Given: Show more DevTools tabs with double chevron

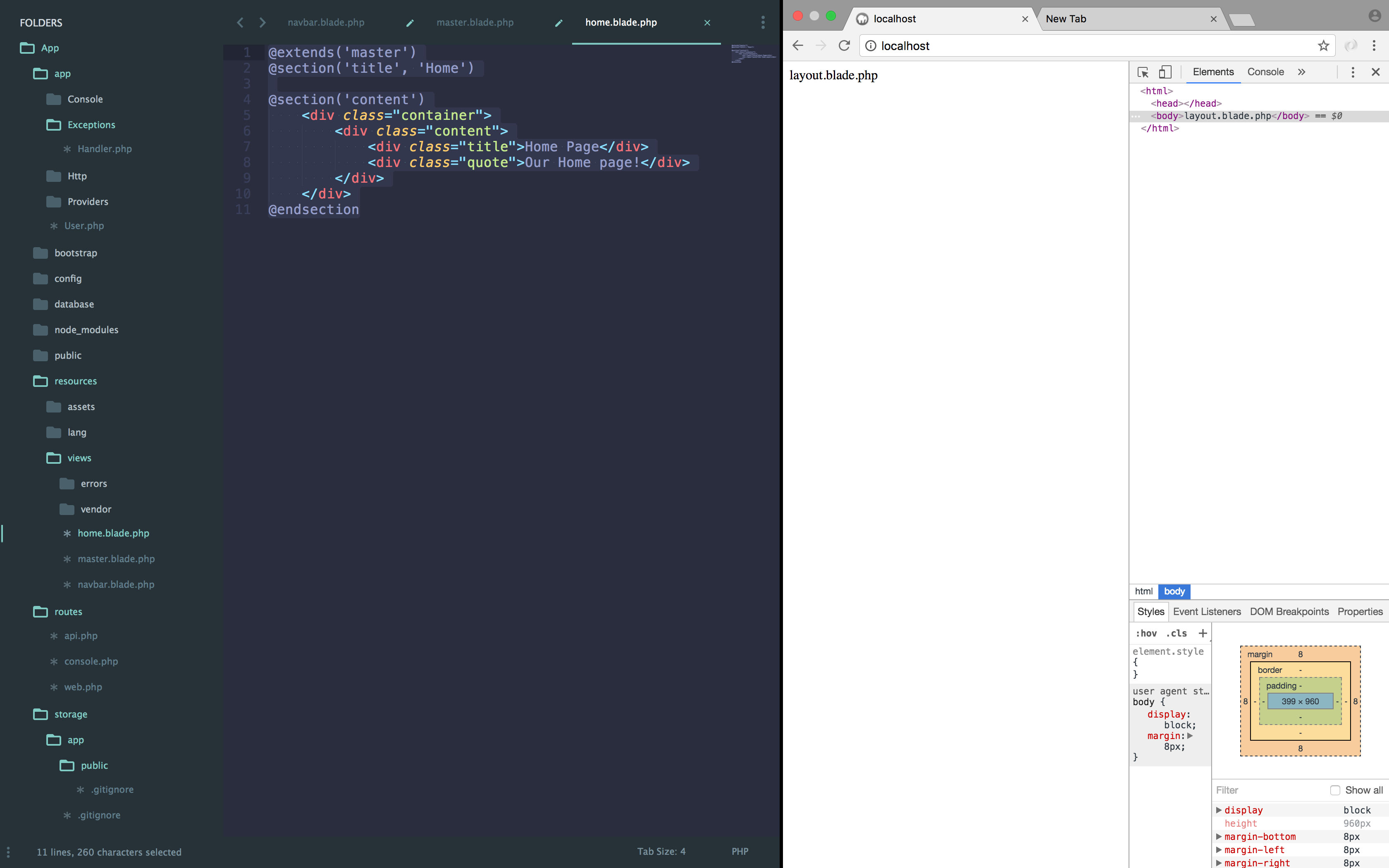Looking at the screenshot, I should point(1301,72).
